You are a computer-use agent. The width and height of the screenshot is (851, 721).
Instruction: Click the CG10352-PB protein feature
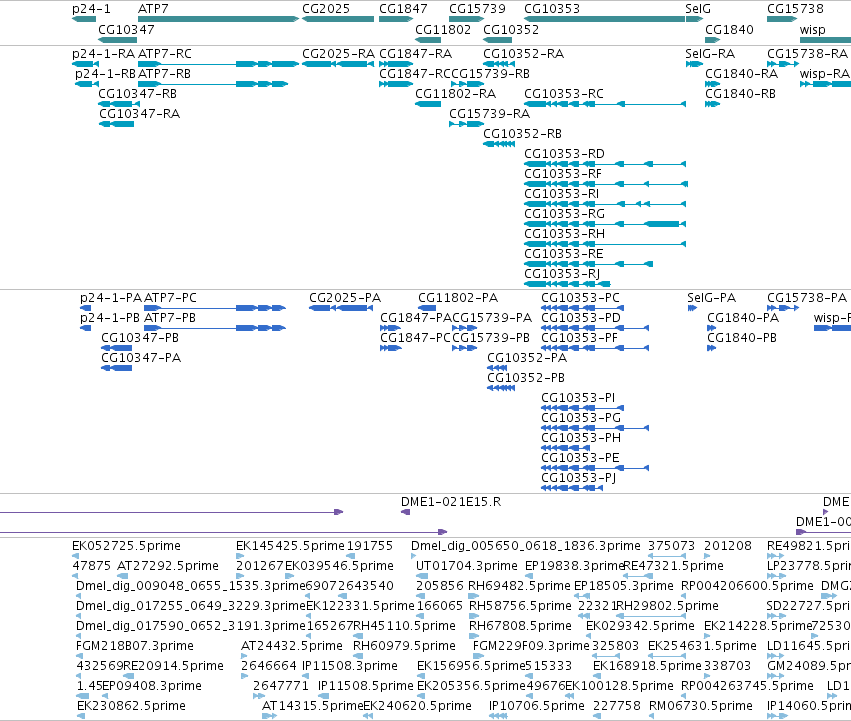point(501,388)
